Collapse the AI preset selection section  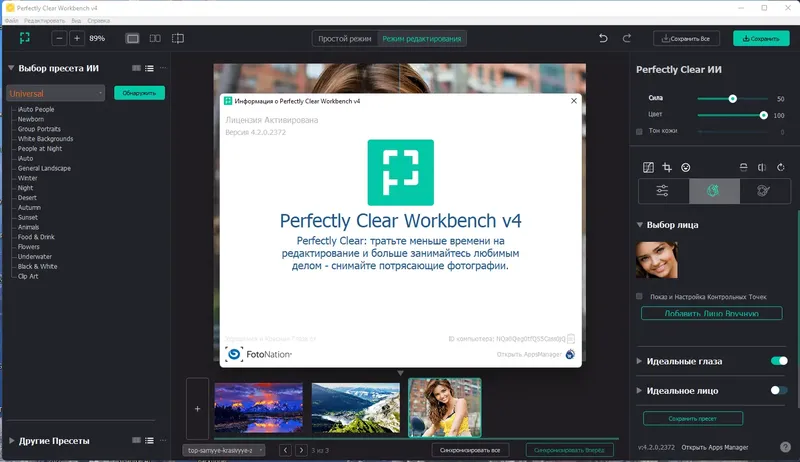coord(11,68)
